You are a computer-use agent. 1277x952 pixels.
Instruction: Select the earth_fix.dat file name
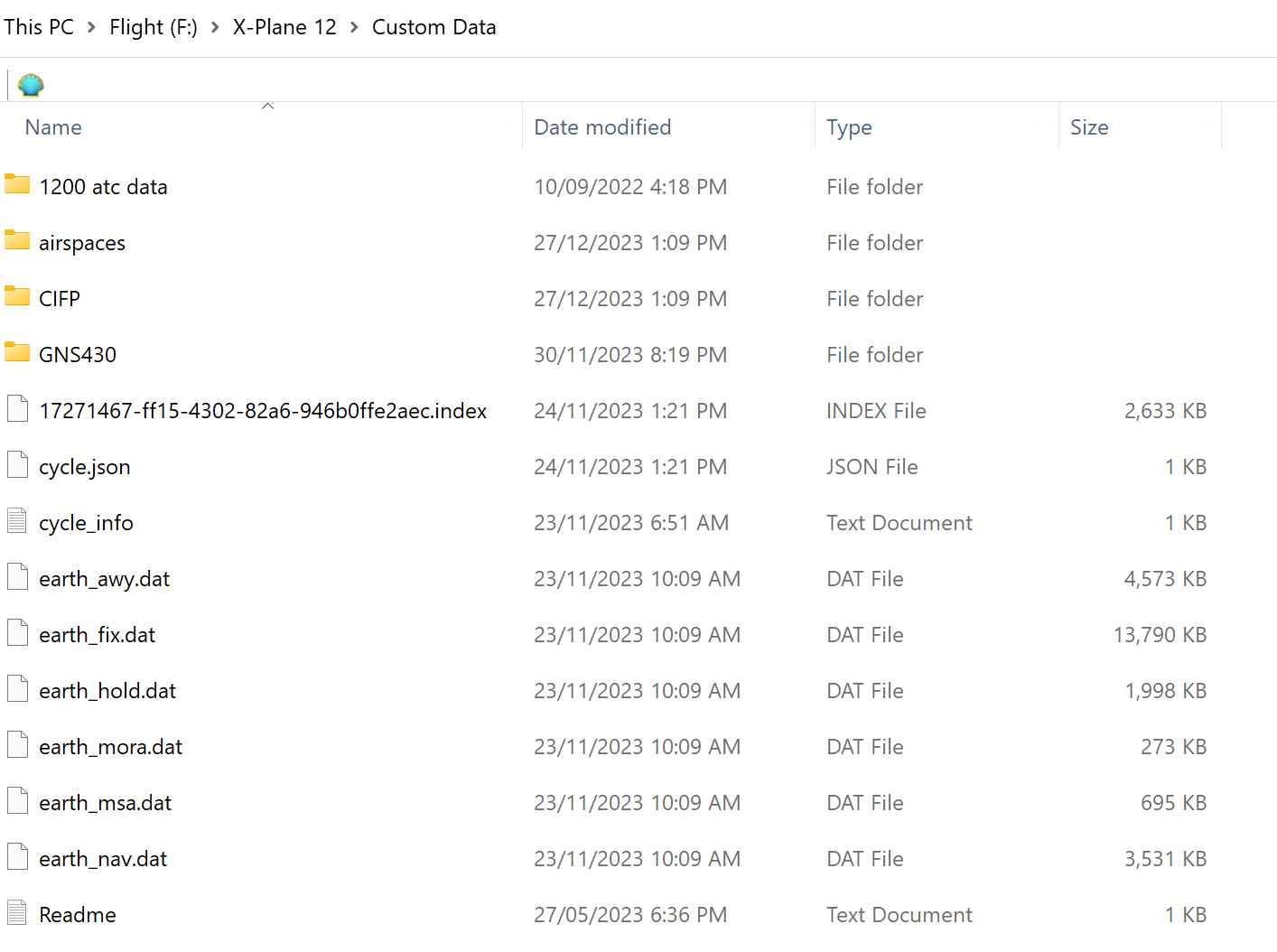(x=97, y=635)
